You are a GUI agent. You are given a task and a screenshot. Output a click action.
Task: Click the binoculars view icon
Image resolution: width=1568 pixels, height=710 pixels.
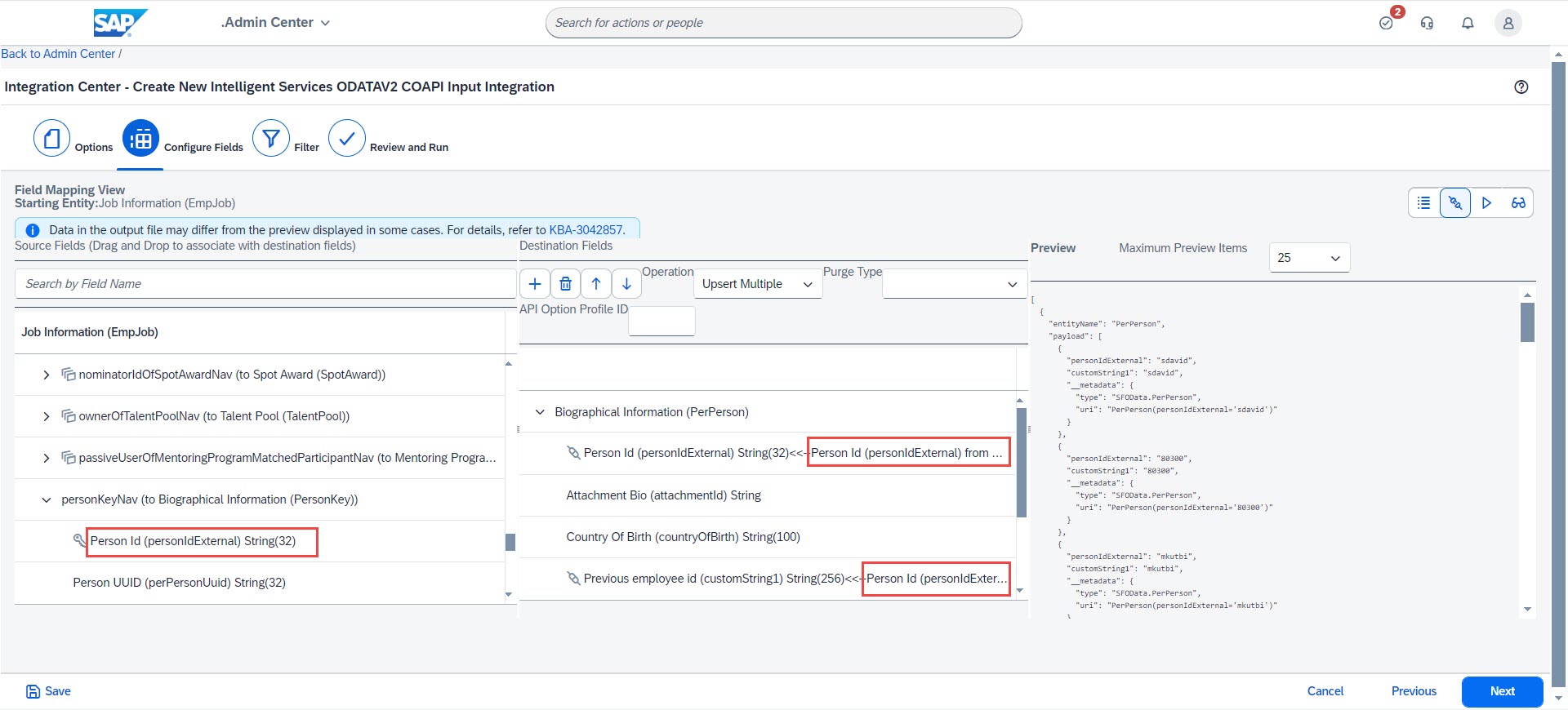(x=1518, y=202)
